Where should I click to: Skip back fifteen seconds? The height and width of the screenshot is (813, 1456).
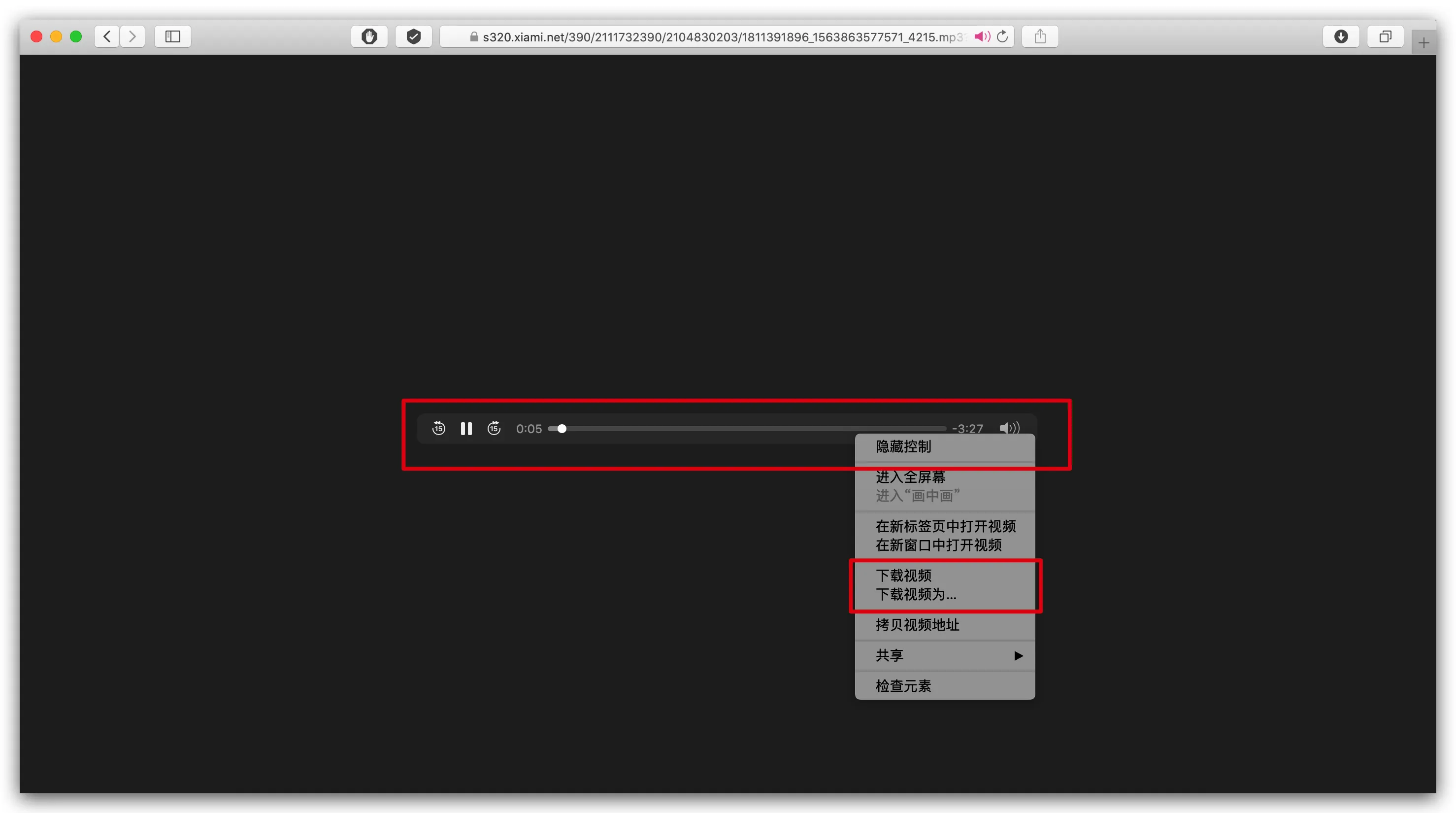(438, 429)
